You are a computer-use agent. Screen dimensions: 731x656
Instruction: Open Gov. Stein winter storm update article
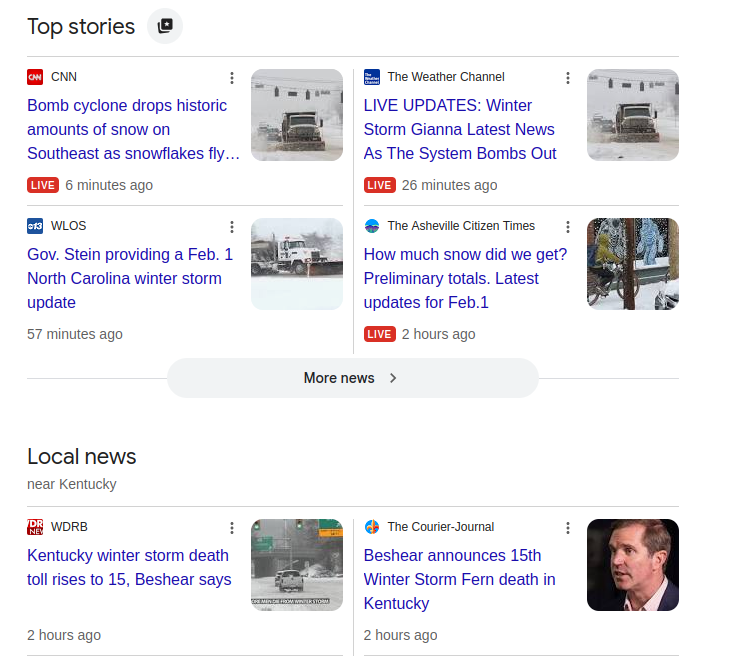click(130, 278)
